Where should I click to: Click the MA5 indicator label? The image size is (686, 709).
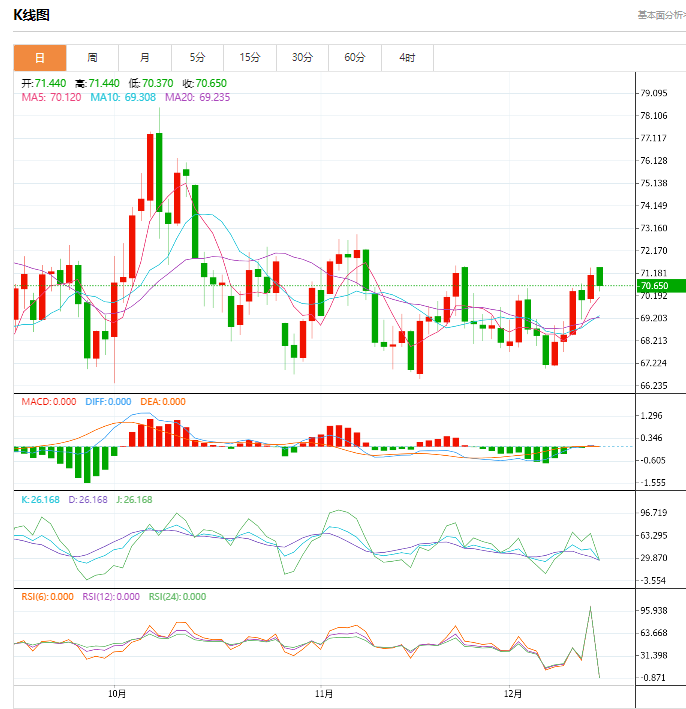tap(51, 97)
